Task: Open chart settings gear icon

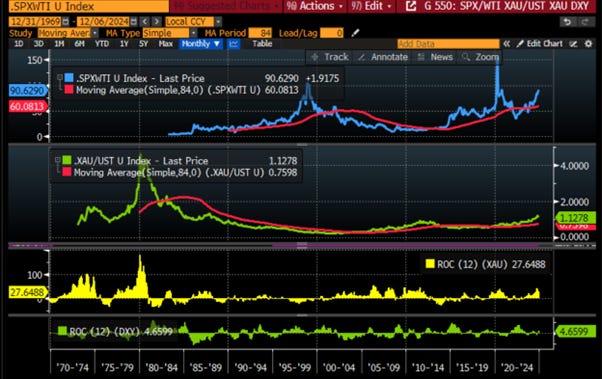Action: [588, 44]
